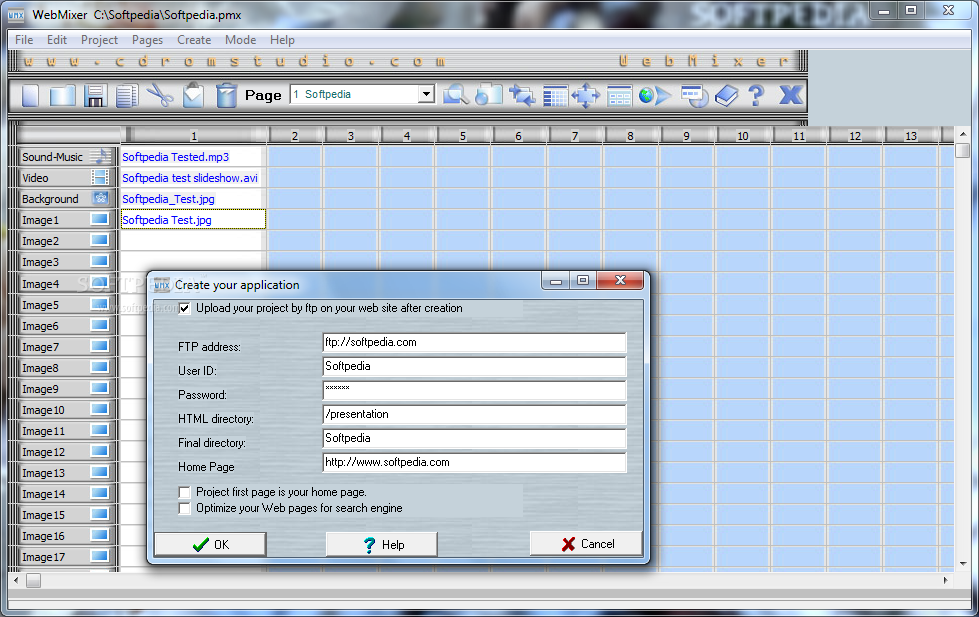Open the Page dropdown showing Softpedia
Viewport: 979px width, 617px height.
(x=426, y=94)
